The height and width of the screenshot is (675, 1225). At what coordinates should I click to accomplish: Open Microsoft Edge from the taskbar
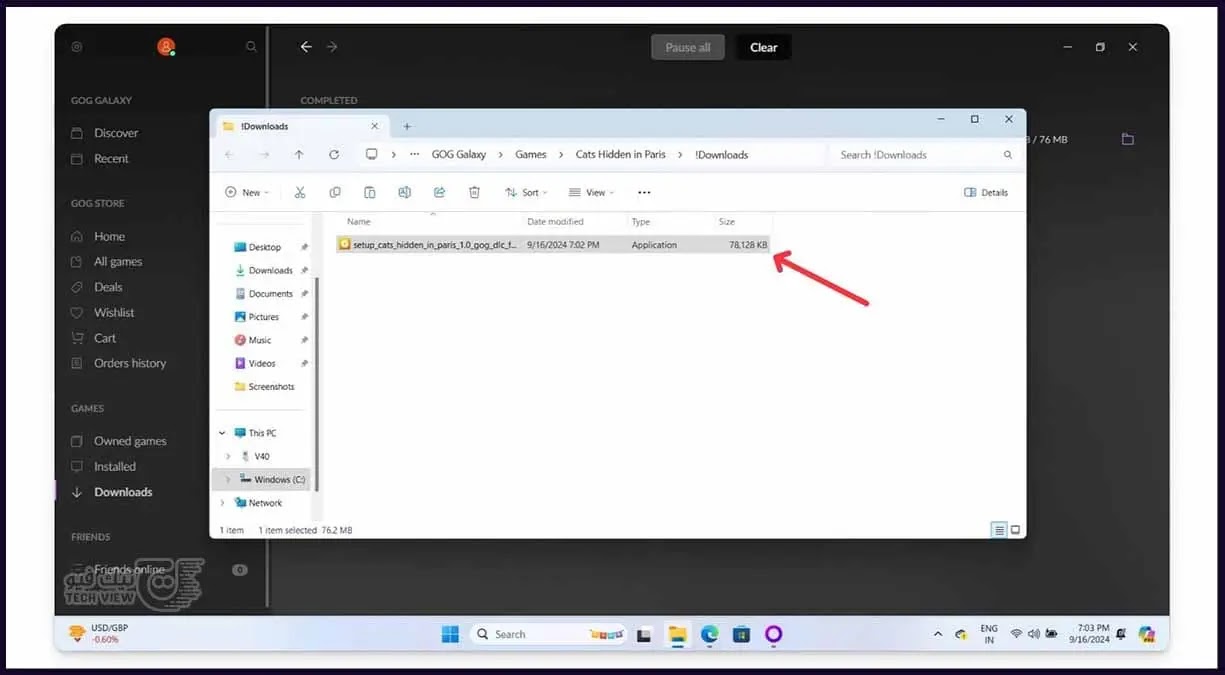coord(709,634)
